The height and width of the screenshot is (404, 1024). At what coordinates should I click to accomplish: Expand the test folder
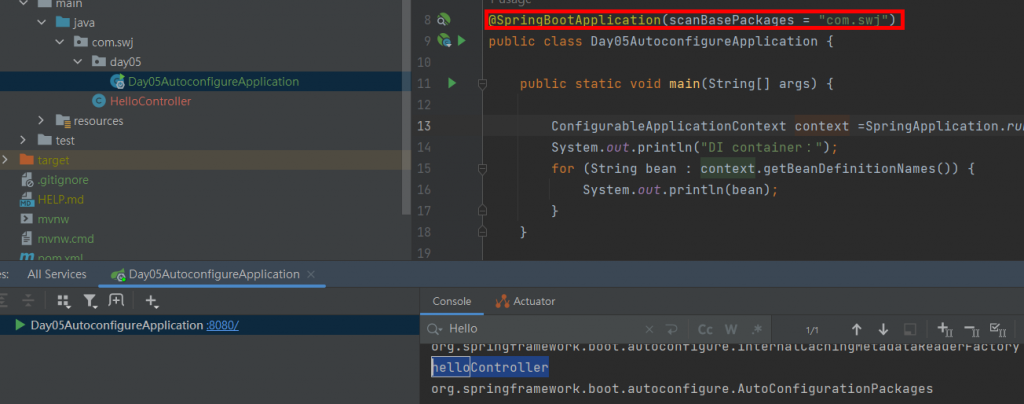point(23,140)
